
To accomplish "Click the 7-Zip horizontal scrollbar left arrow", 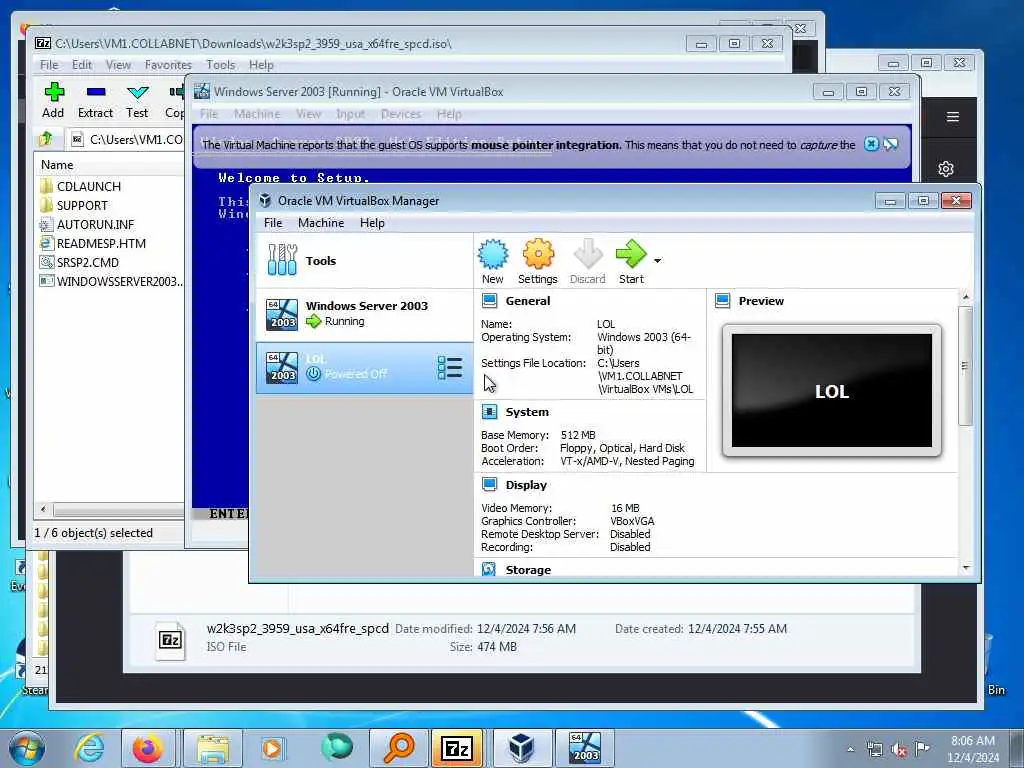I will 43,509.
